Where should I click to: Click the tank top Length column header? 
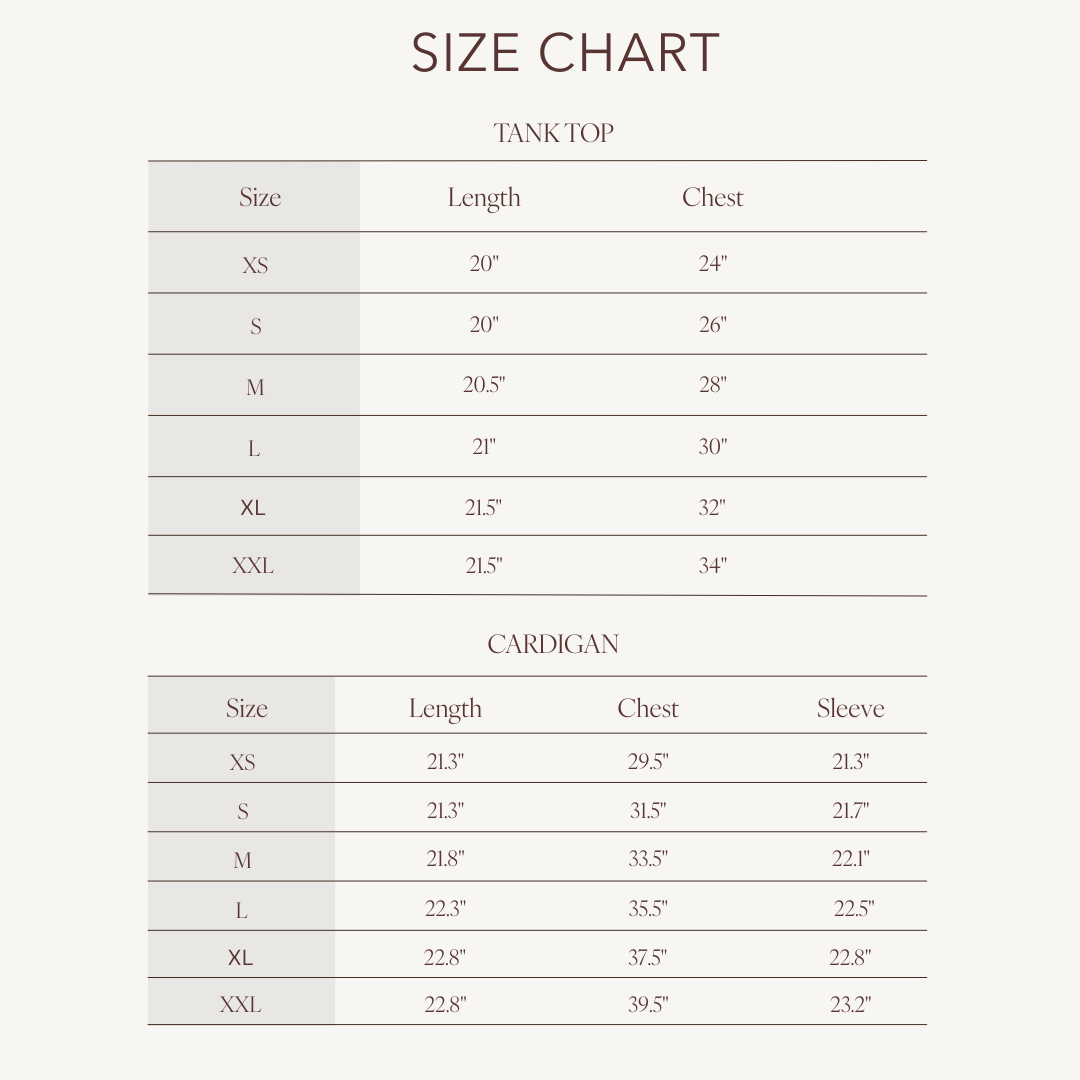tap(484, 198)
